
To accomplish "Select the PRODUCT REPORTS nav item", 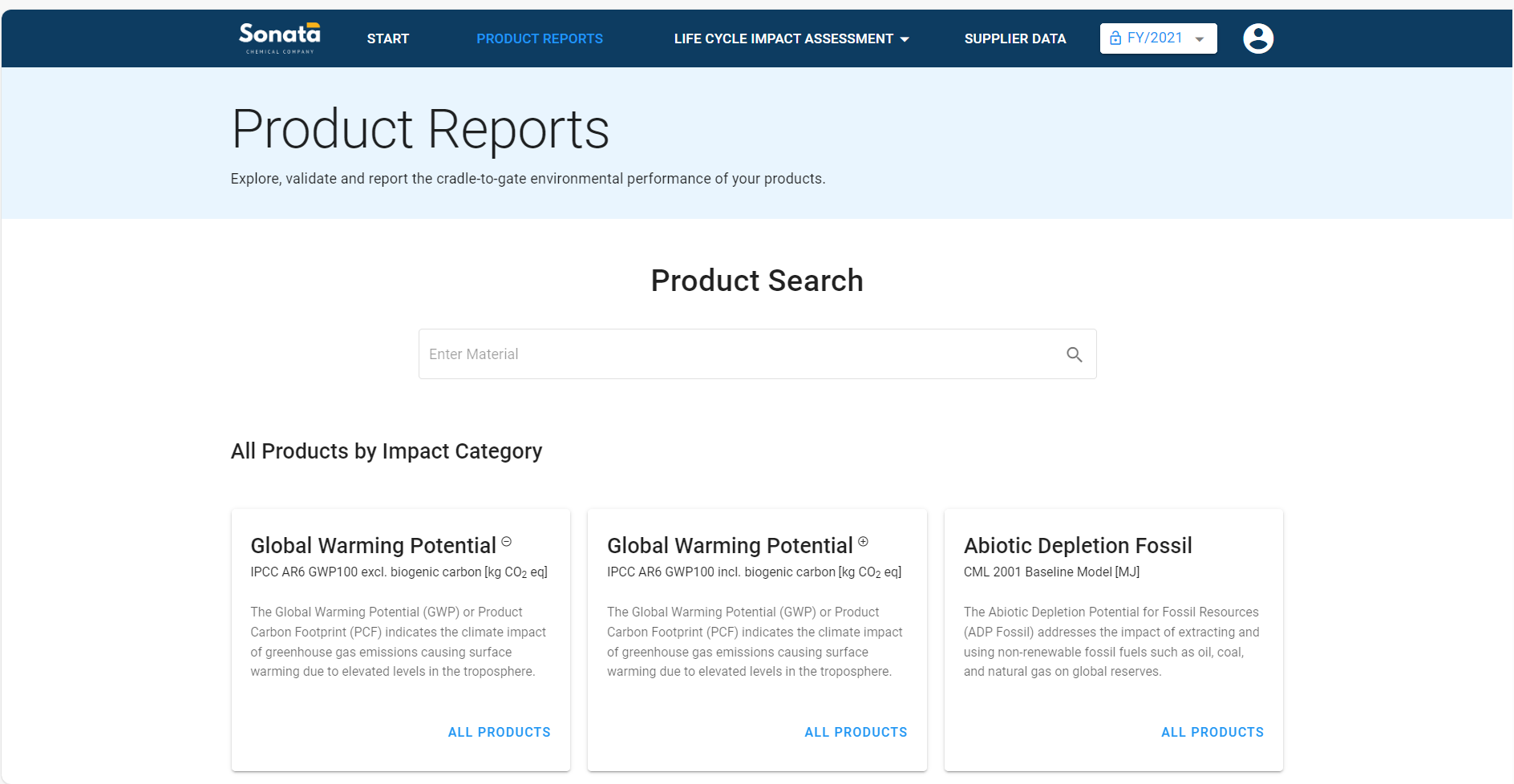I will [539, 38].
